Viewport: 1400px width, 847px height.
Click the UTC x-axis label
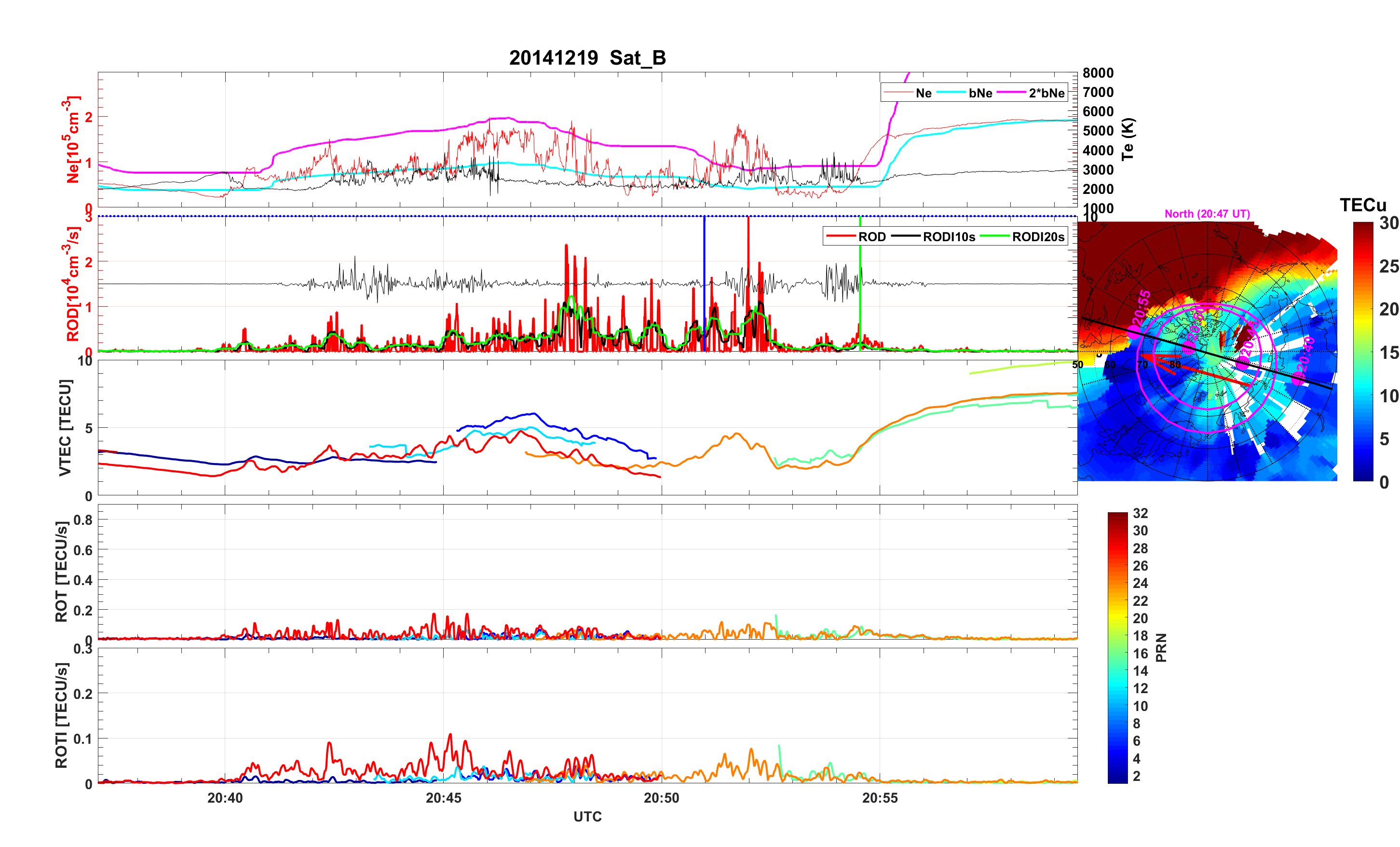pyautogui.click(x=587, y=816)
